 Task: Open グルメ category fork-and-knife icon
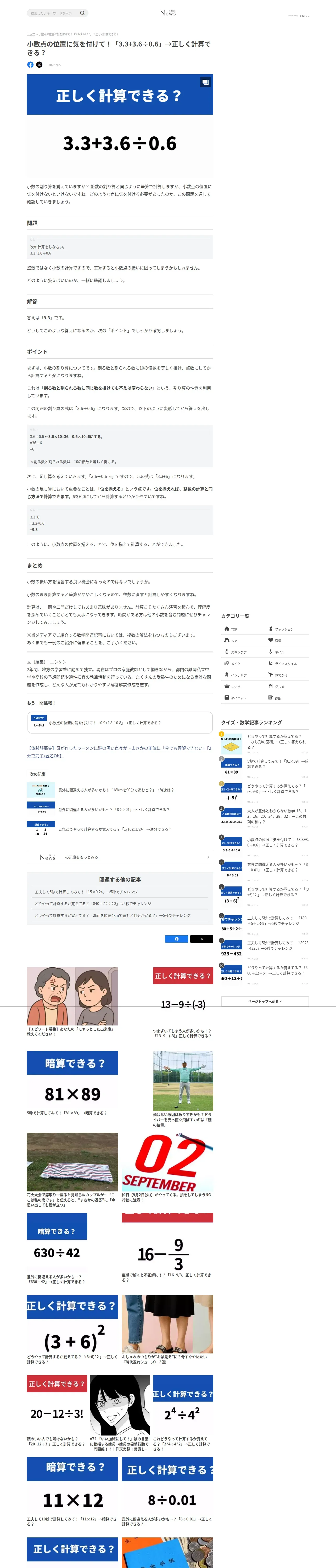point(271,686)
